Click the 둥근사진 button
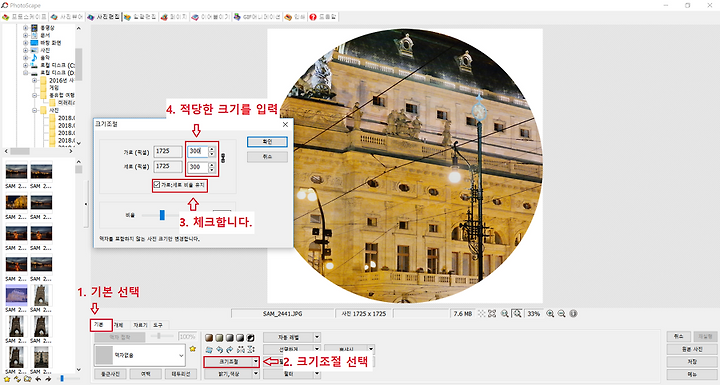This screenshot has height=385, width=720. 110,374
